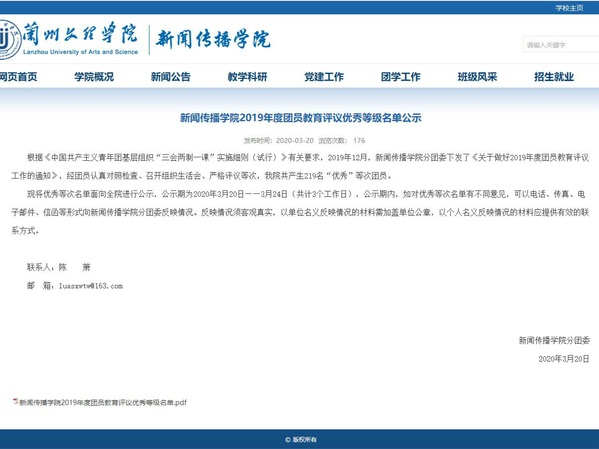Click the email luasxwtw@163.com
Viewport: 599px width, 449px height.
pyautogui.click(x=91, y=286)
